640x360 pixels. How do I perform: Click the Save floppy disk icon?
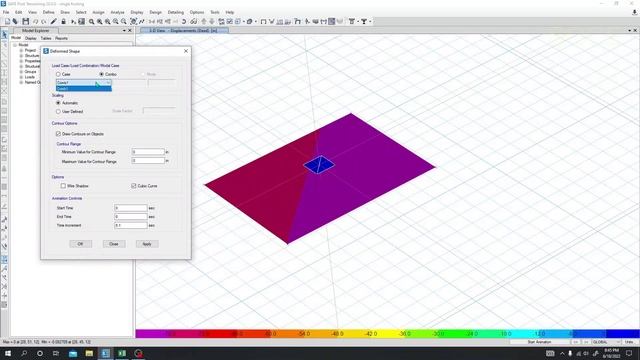[26, 21]
